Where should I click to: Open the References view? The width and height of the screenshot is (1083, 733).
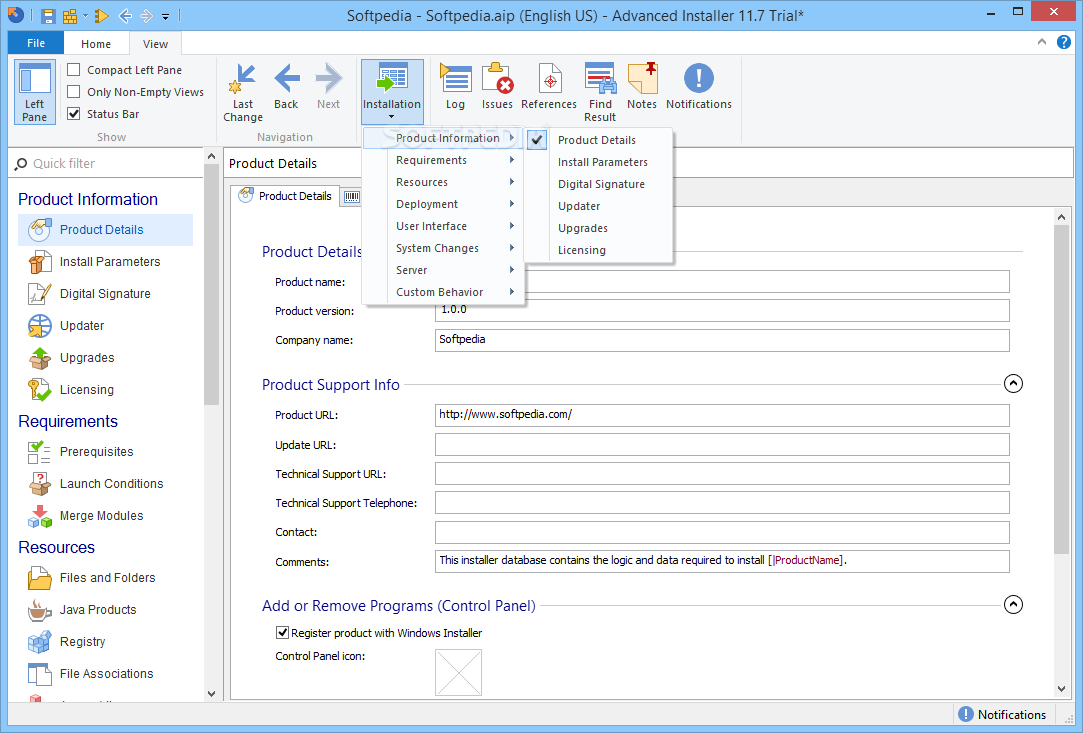click(549, 87)
